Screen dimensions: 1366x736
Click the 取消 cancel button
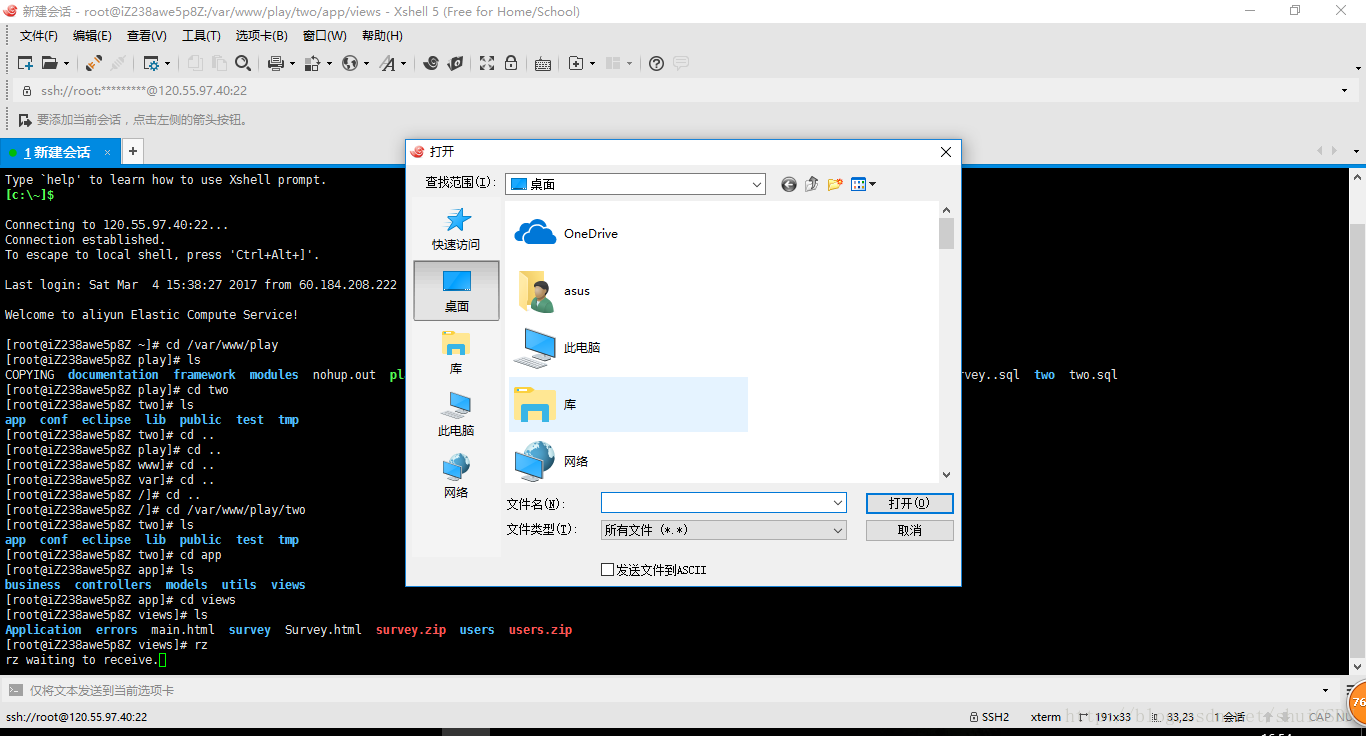[909, 531]
